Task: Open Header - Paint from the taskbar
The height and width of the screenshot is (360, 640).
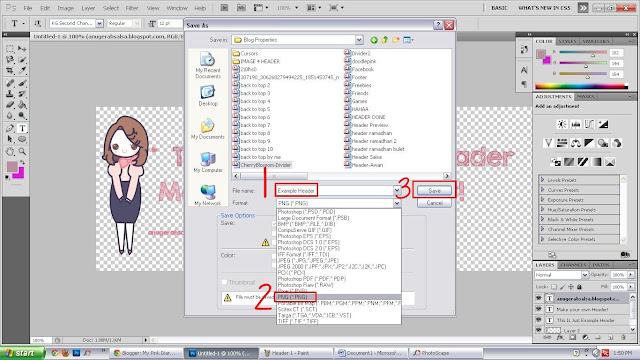Action: click(x=297, y=353)
